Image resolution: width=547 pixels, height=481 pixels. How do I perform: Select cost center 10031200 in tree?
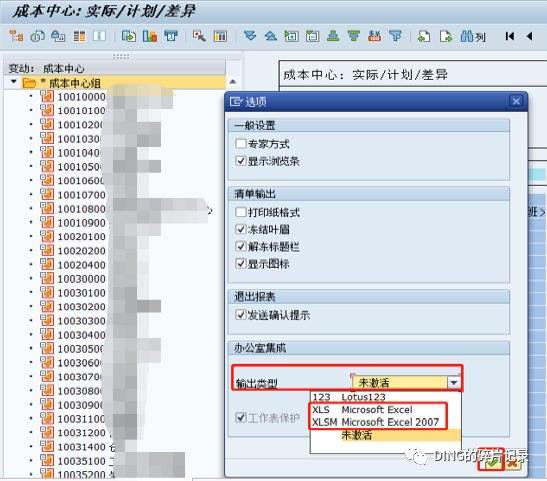[x=81, y=433]
